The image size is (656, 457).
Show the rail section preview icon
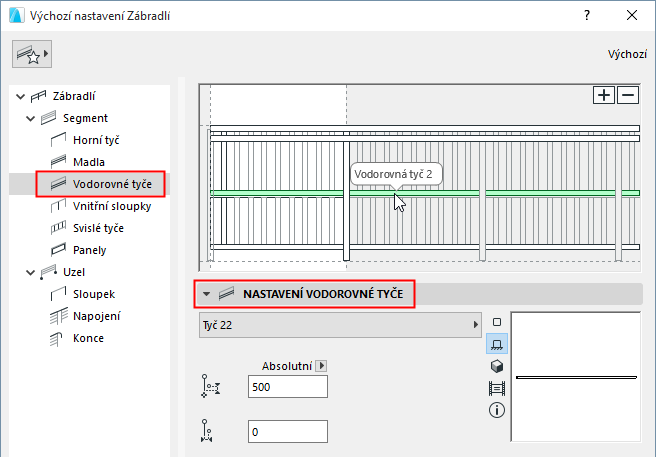click(497, 388)
